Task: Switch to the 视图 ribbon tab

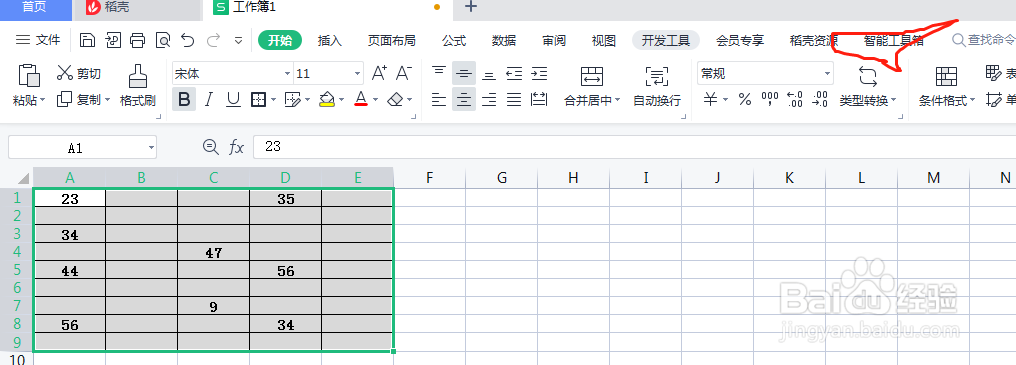Action: tap(604, 41)
